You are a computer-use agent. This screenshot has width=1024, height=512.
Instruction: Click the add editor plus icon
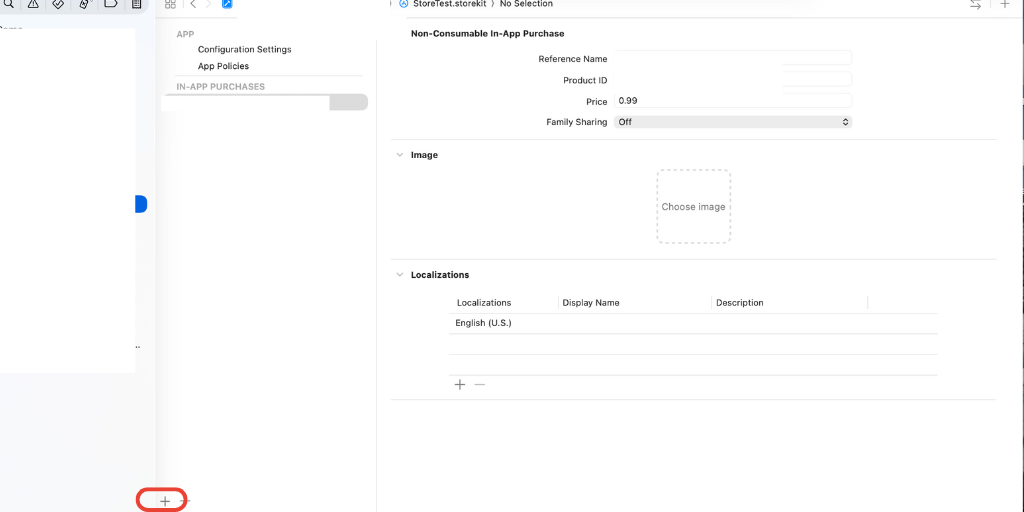[x=1005, y=4]
